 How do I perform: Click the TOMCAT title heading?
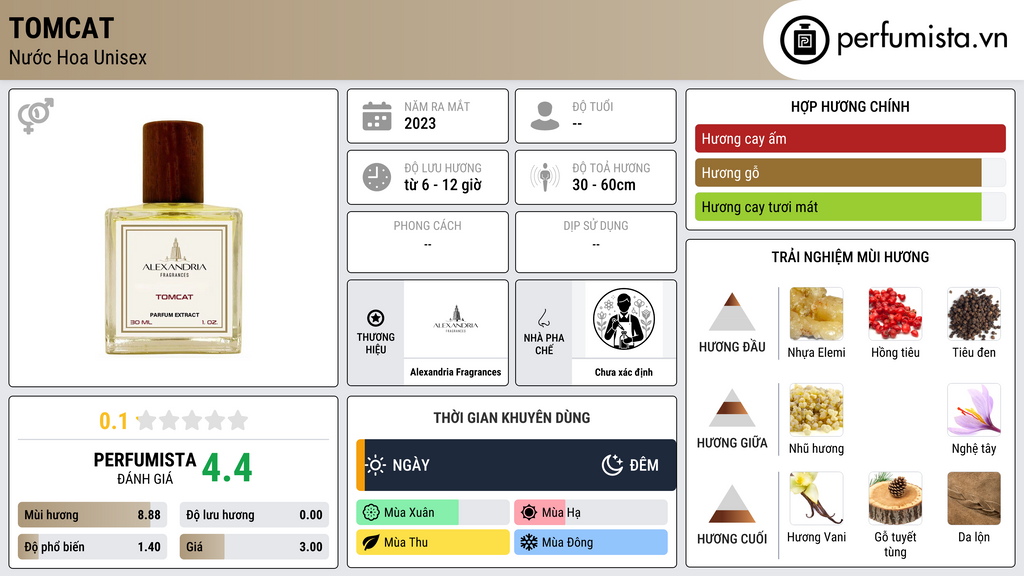(x=61, y=28)
